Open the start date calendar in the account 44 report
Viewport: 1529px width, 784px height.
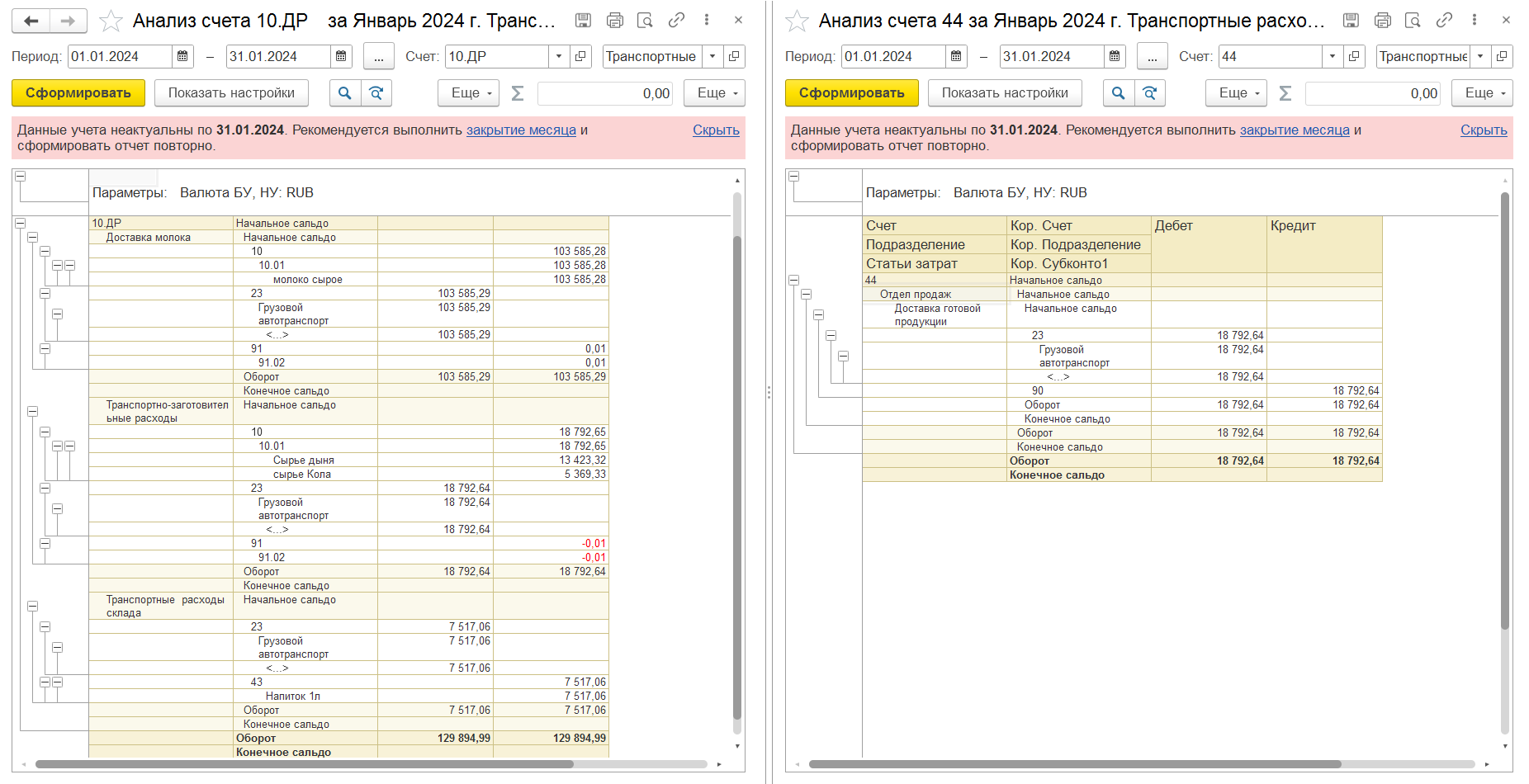(957, 56)
